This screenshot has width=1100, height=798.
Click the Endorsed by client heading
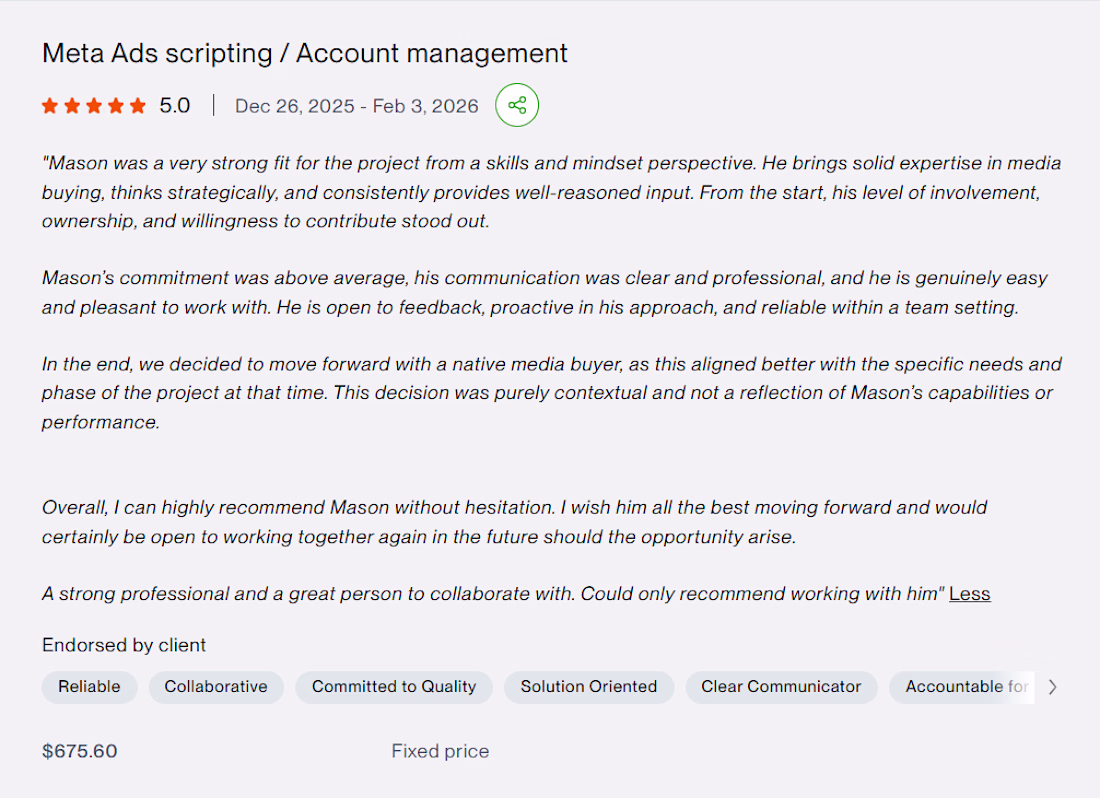pos(123,645)
